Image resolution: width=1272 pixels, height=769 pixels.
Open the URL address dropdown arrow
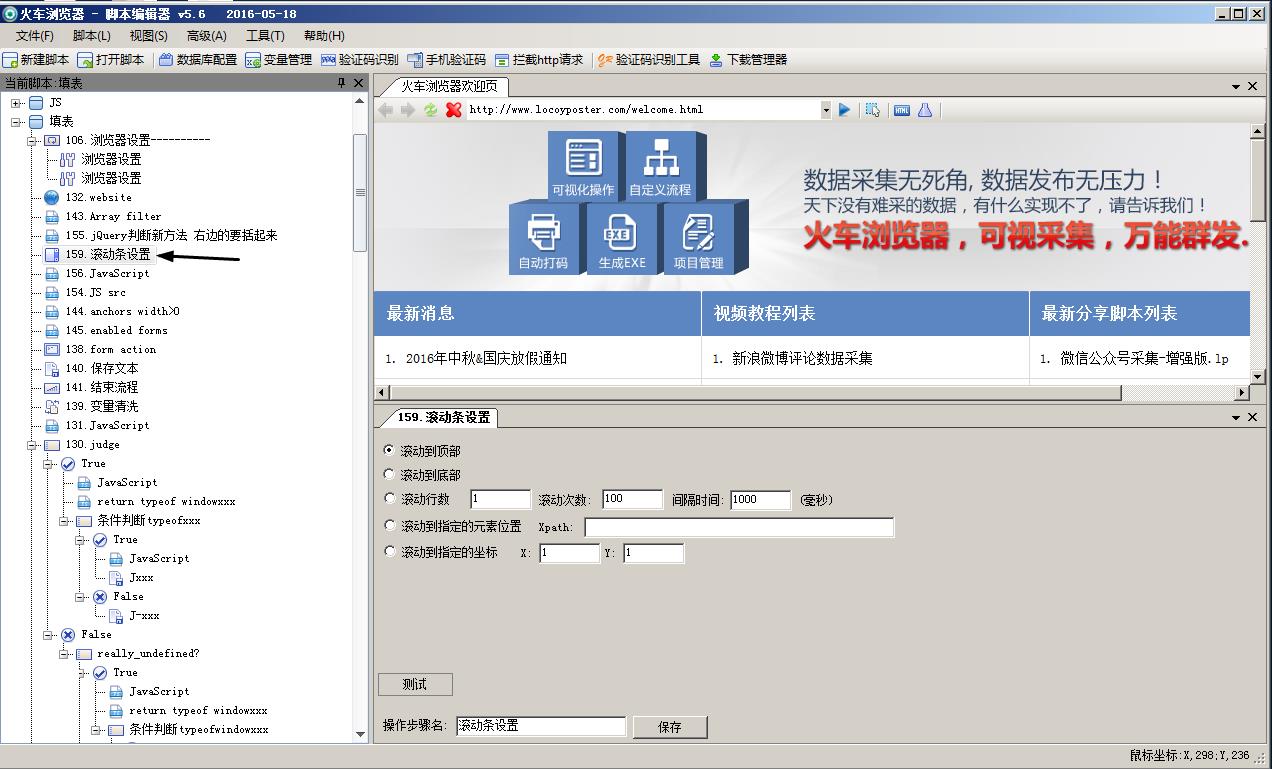pyautogui.click(x=826, y=110)
